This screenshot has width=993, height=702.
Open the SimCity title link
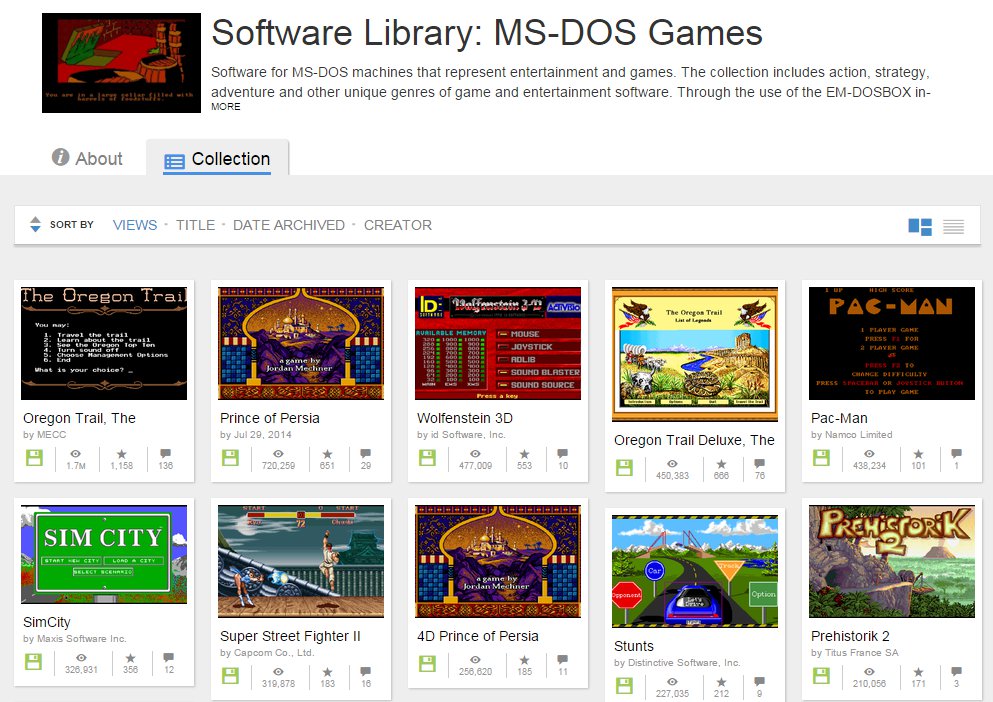click(x=47, y=622)
